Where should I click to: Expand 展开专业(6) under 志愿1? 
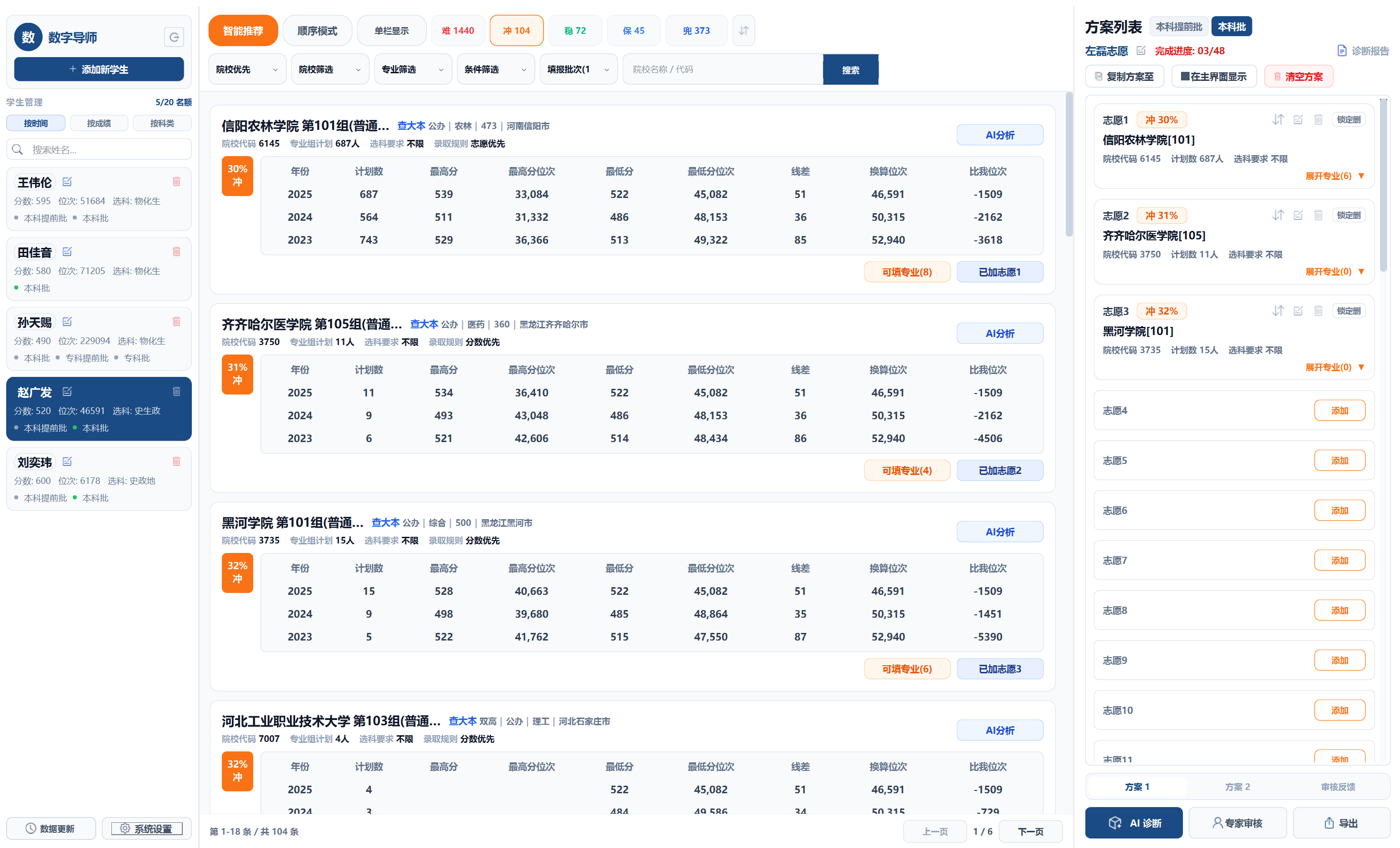click(x=1335, y=176)
